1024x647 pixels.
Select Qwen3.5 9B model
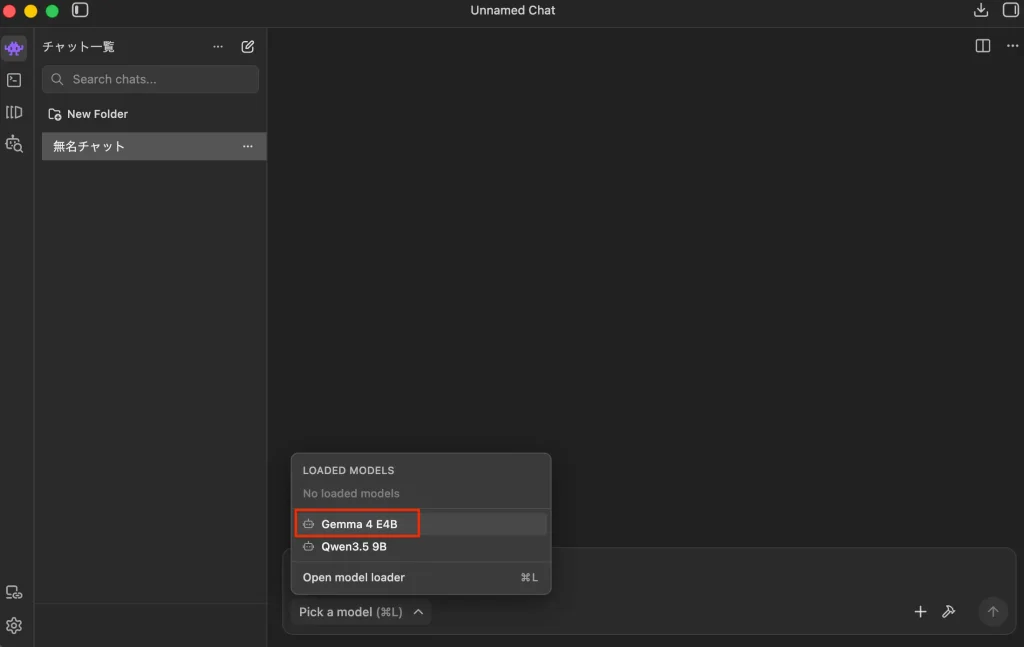354,547
